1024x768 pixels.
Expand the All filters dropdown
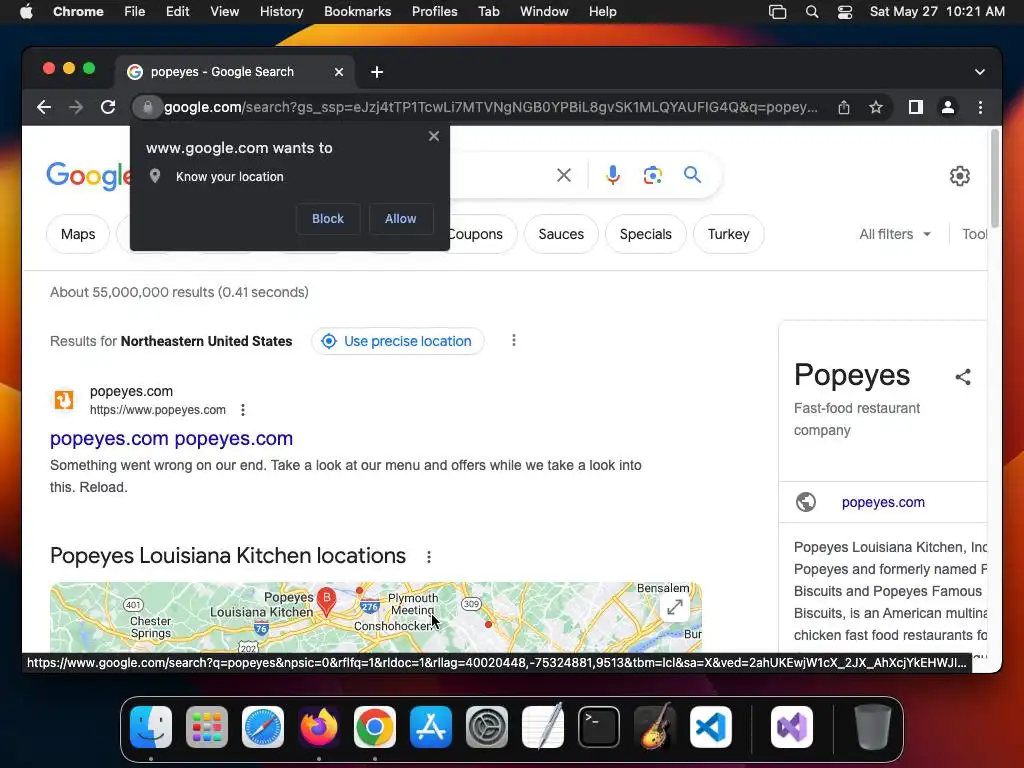coord(895,234)
